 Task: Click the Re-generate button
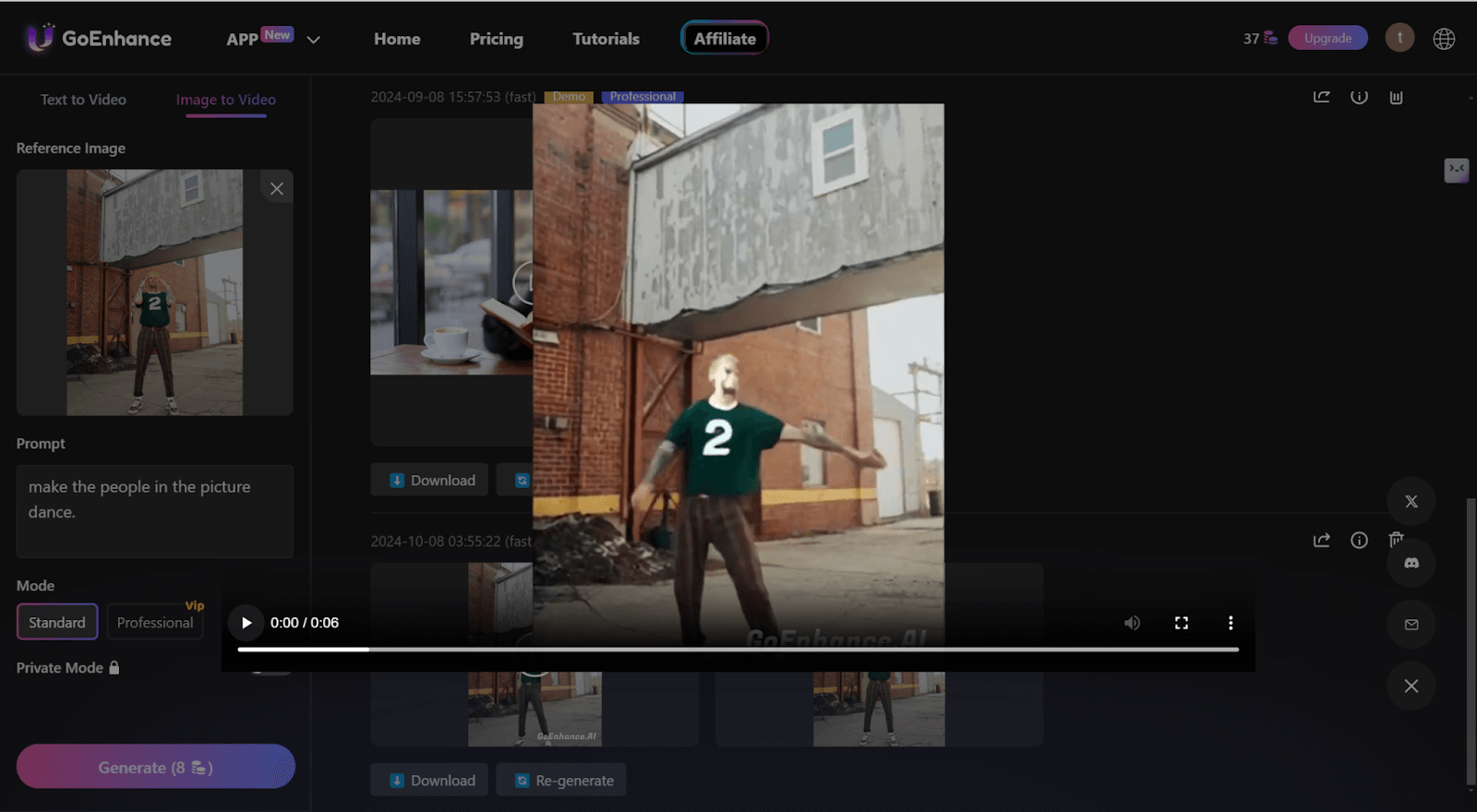561,780
